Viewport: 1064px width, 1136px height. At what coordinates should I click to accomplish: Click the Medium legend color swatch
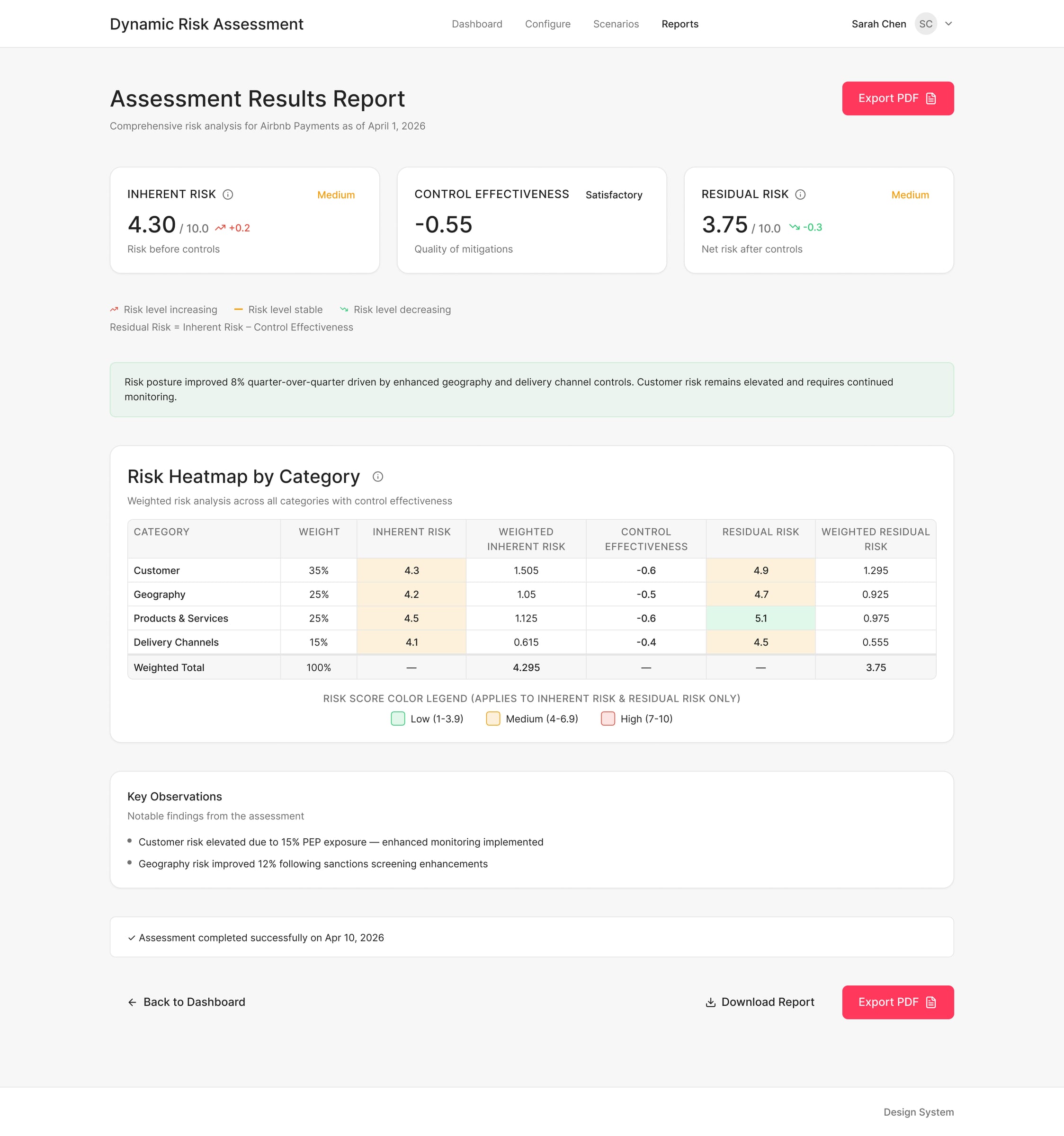tap(493, 719)
